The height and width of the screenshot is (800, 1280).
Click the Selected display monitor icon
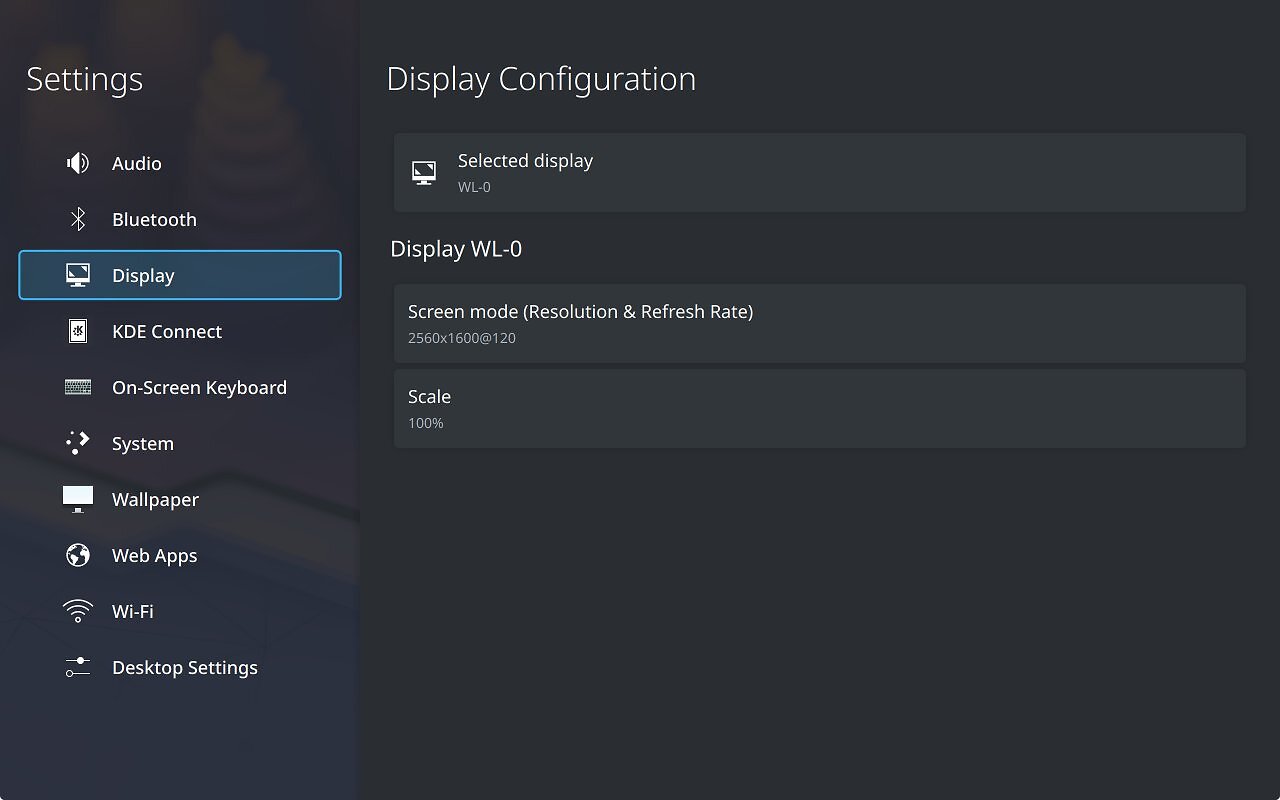click(x=424, y=173)
